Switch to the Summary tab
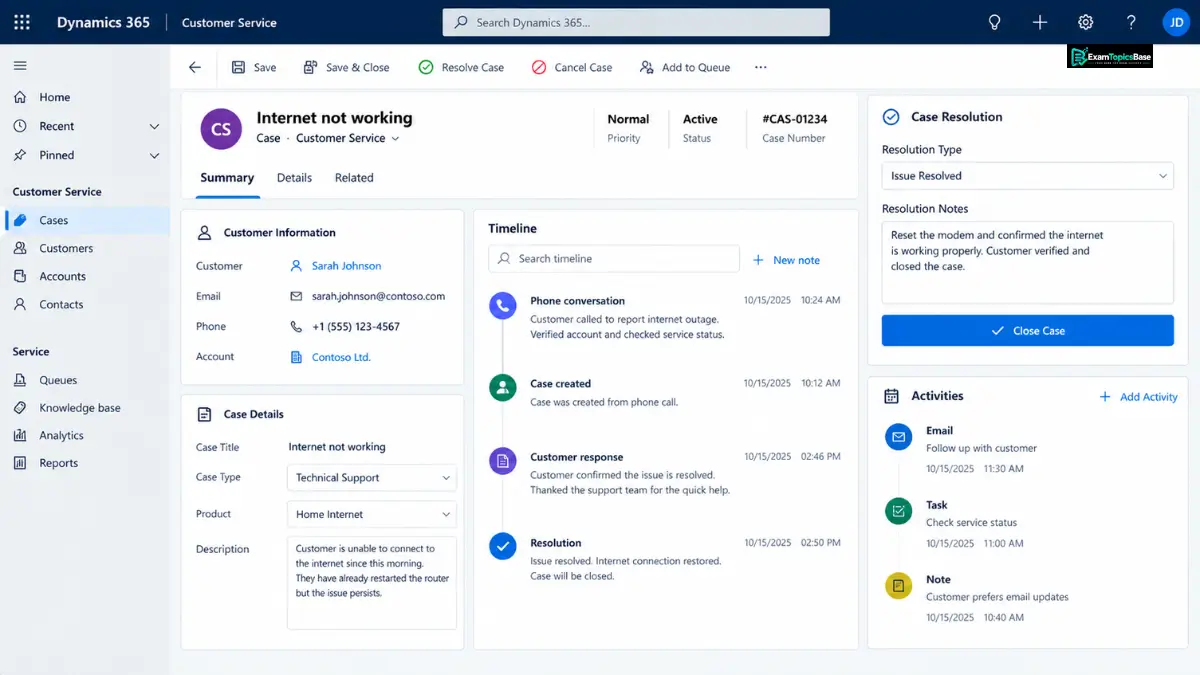 [x=227, y=178]
